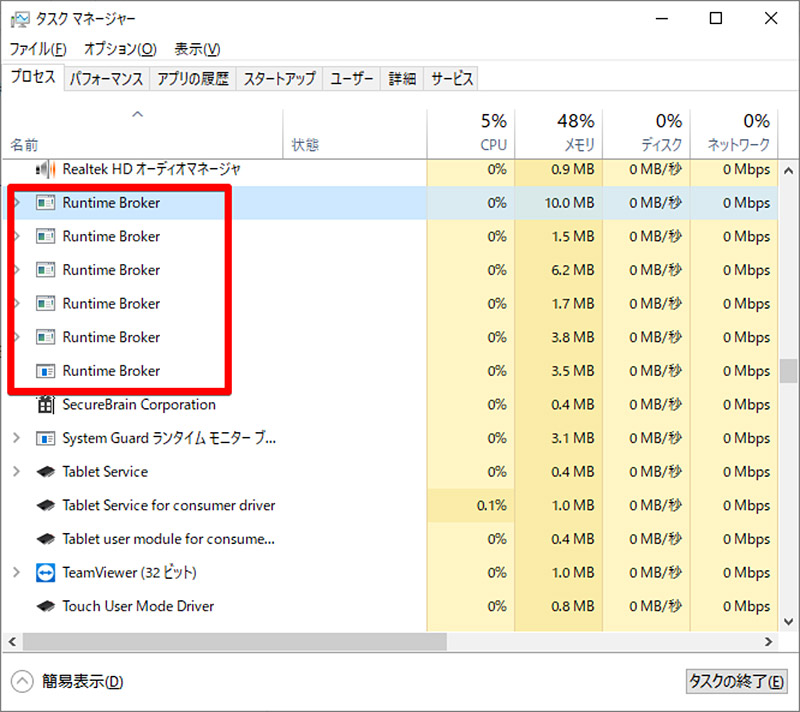Maximize the Task Manager window
Image resolution: width=800 pixels, height=712 pixels.
click(x=716, y=19)
